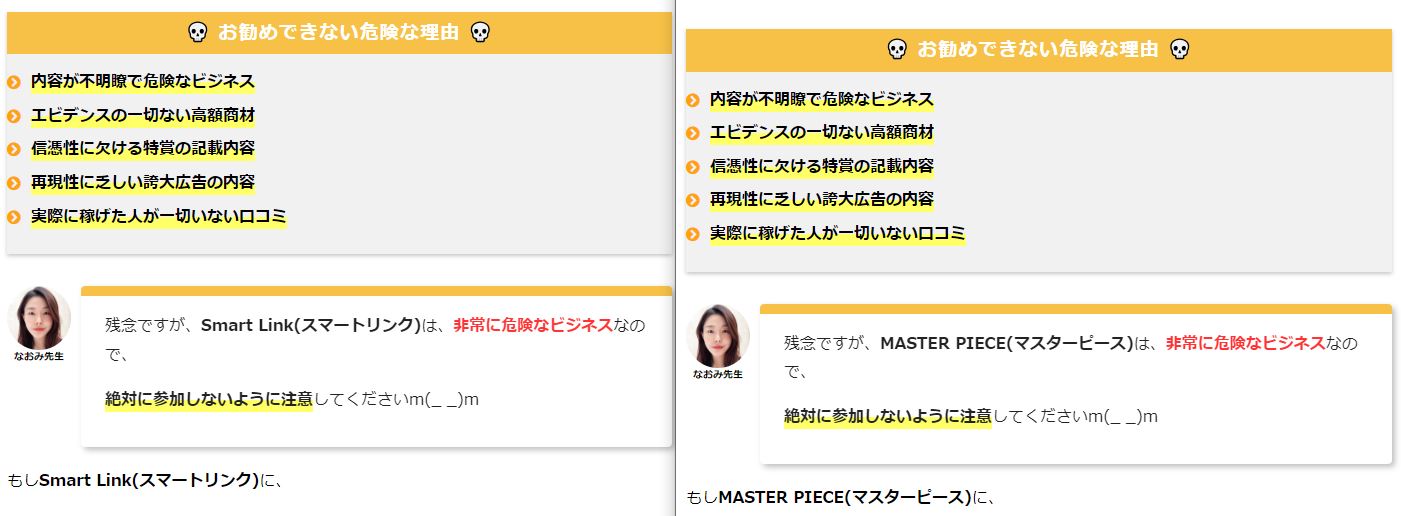Select 再現性に乏しい誇大広告の内容 text on MASTER PIECE page
This screenshot has width=1401, height=516.
tap(822, 199)
